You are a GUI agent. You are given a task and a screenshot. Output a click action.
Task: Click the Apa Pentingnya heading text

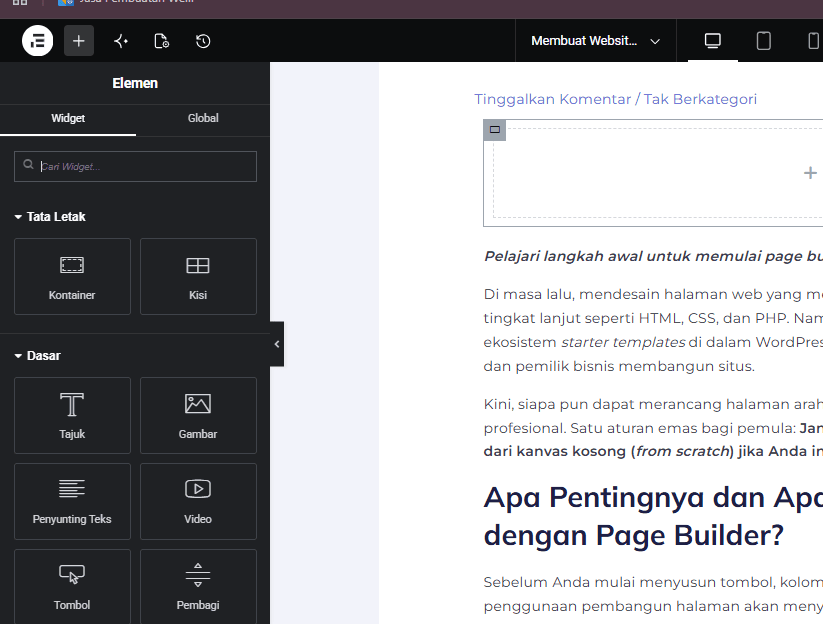click(x=653, y=516)
